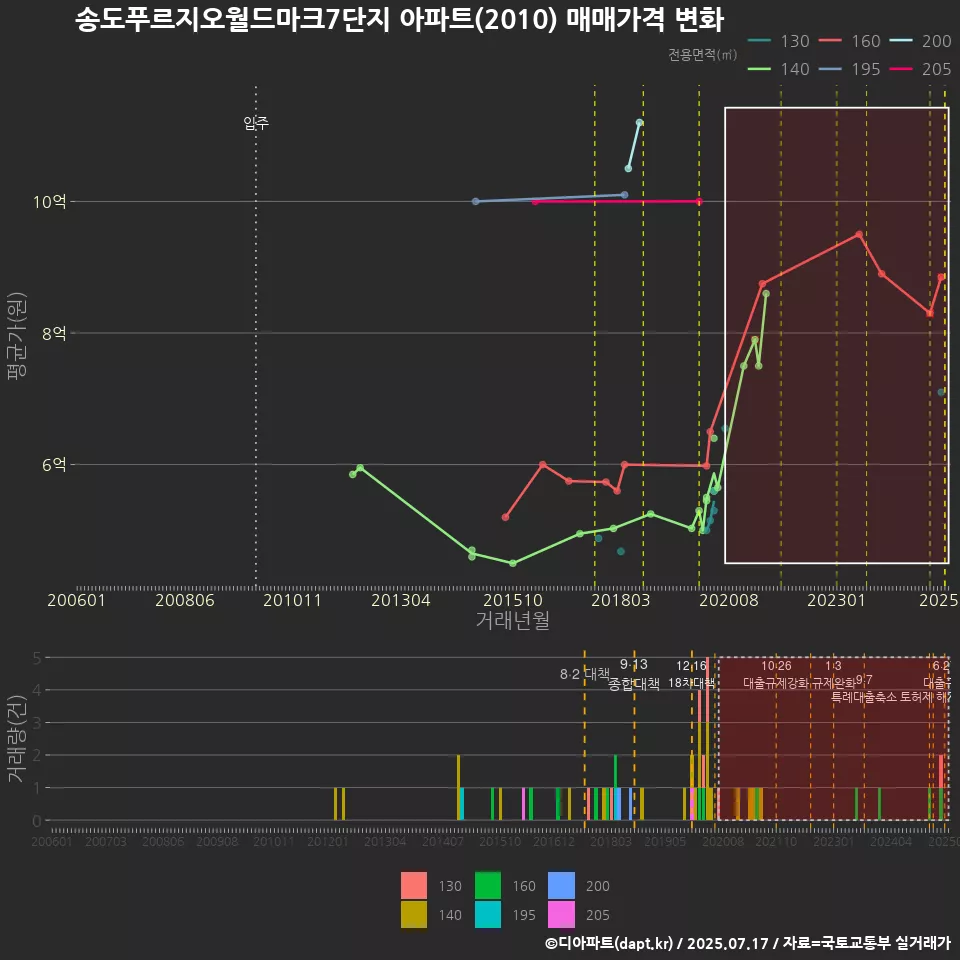Click the 12·16 18차대책 policy annotation
The width and height of the screenshot is (960, 960).
691,674
